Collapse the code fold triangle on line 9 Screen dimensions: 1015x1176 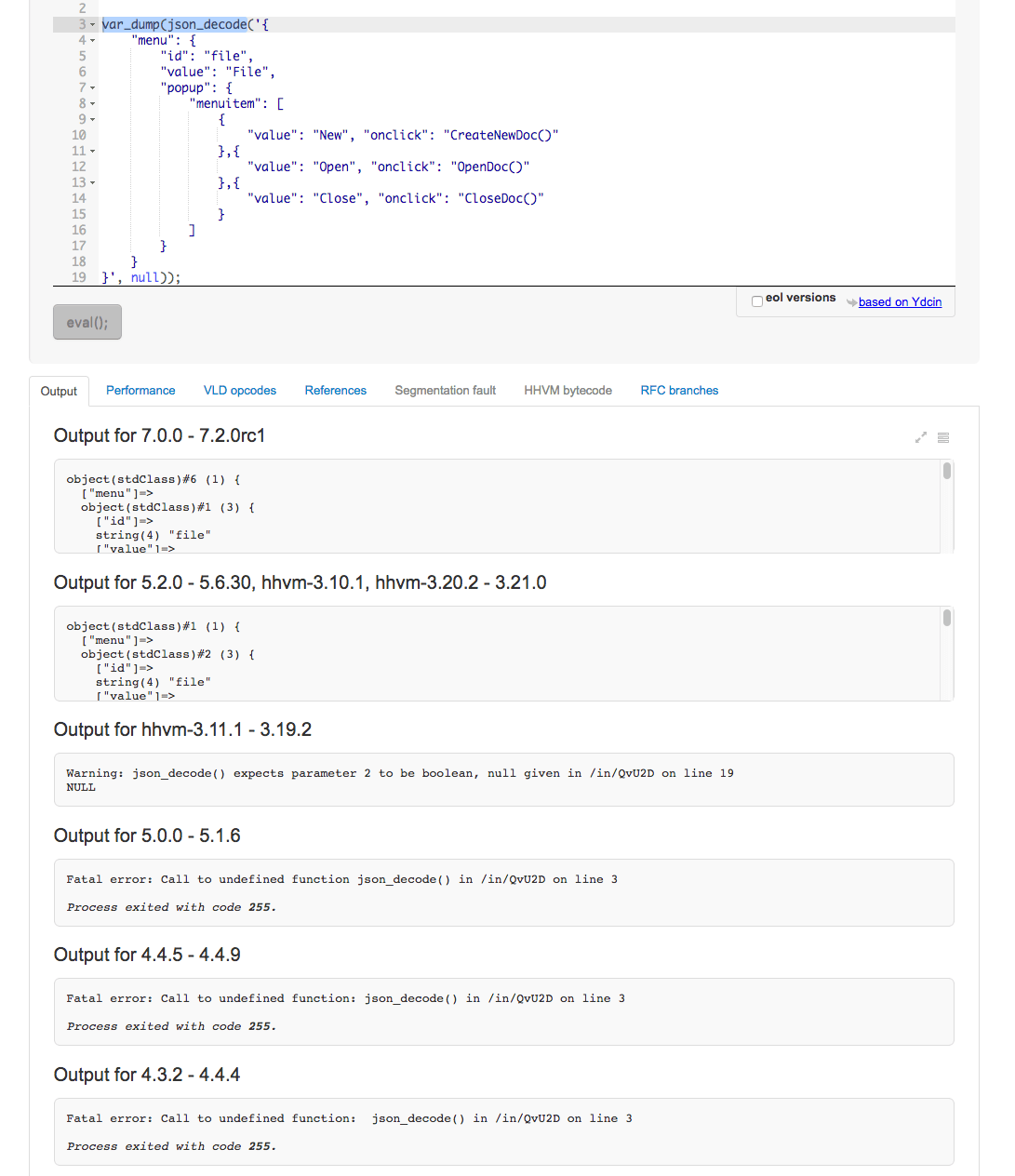point(92,119)
